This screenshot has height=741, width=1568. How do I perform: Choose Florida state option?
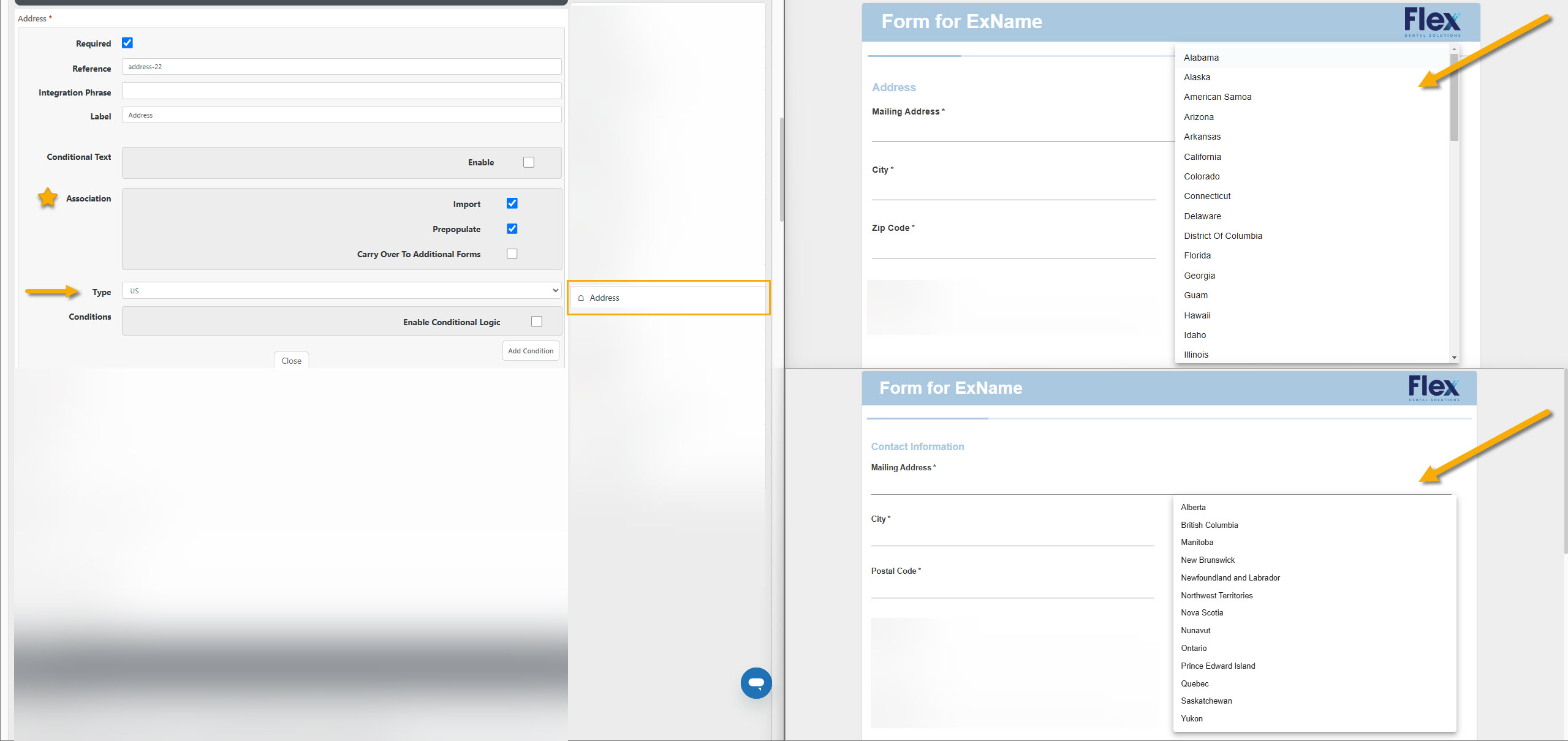click(x=1312, y=255)
